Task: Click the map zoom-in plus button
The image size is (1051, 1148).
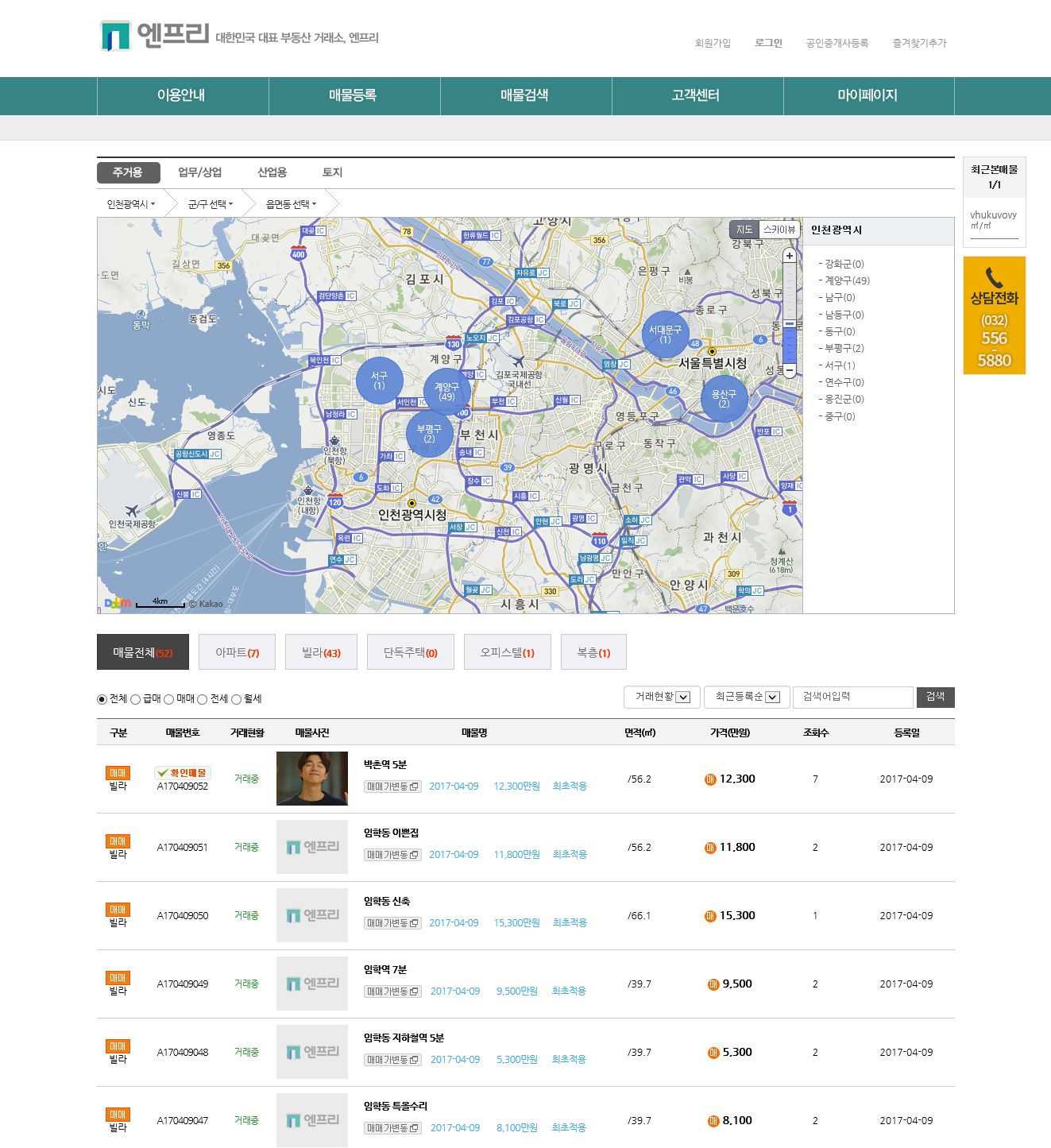Action: tap(789, 256)
